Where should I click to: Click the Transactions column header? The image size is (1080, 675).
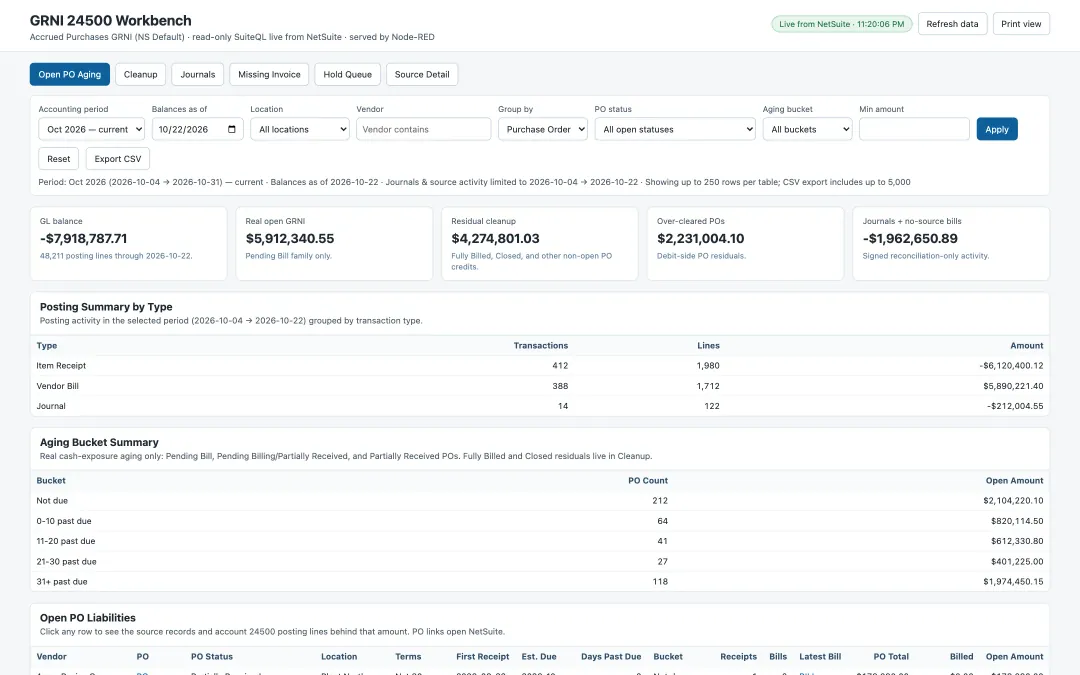(541, 346)
